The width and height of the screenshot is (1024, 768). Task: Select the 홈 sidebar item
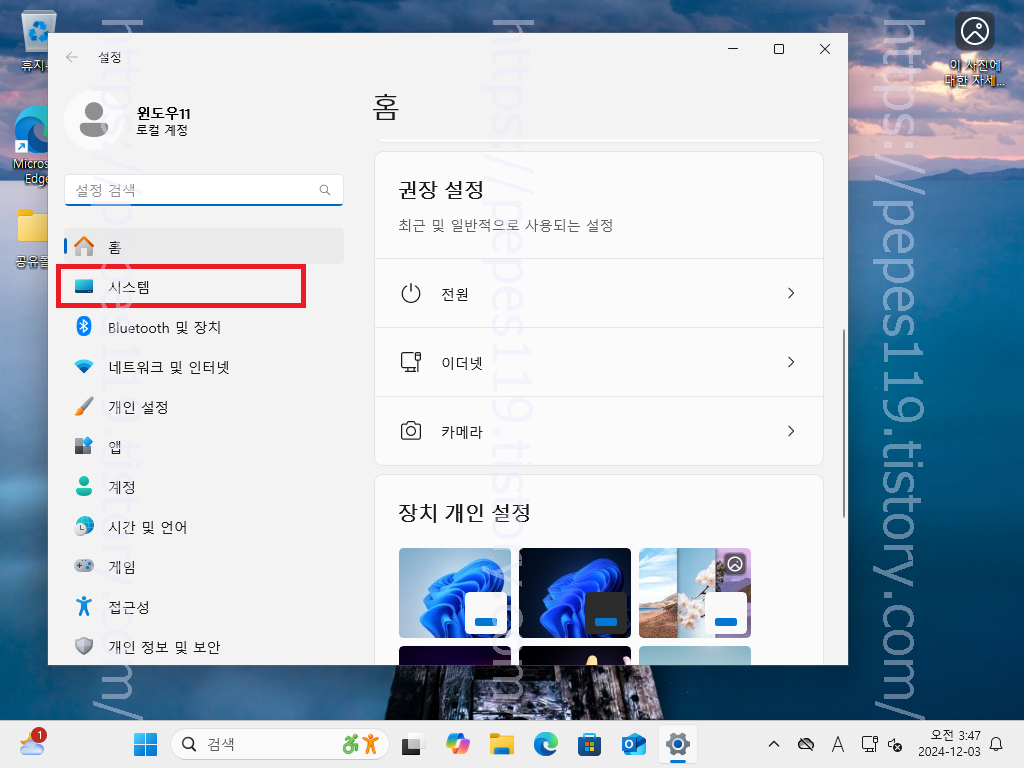(x=204, y=246)
